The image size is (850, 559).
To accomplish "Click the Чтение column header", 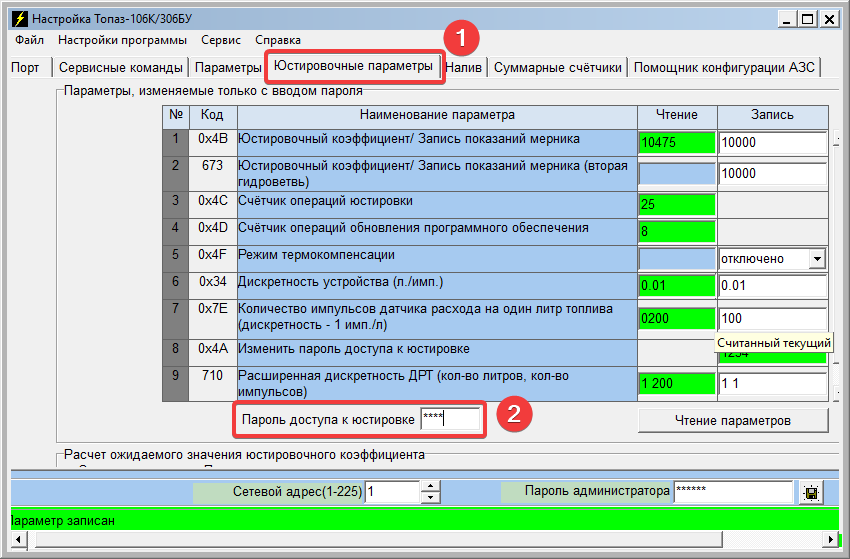I will [x=677, y=115].
